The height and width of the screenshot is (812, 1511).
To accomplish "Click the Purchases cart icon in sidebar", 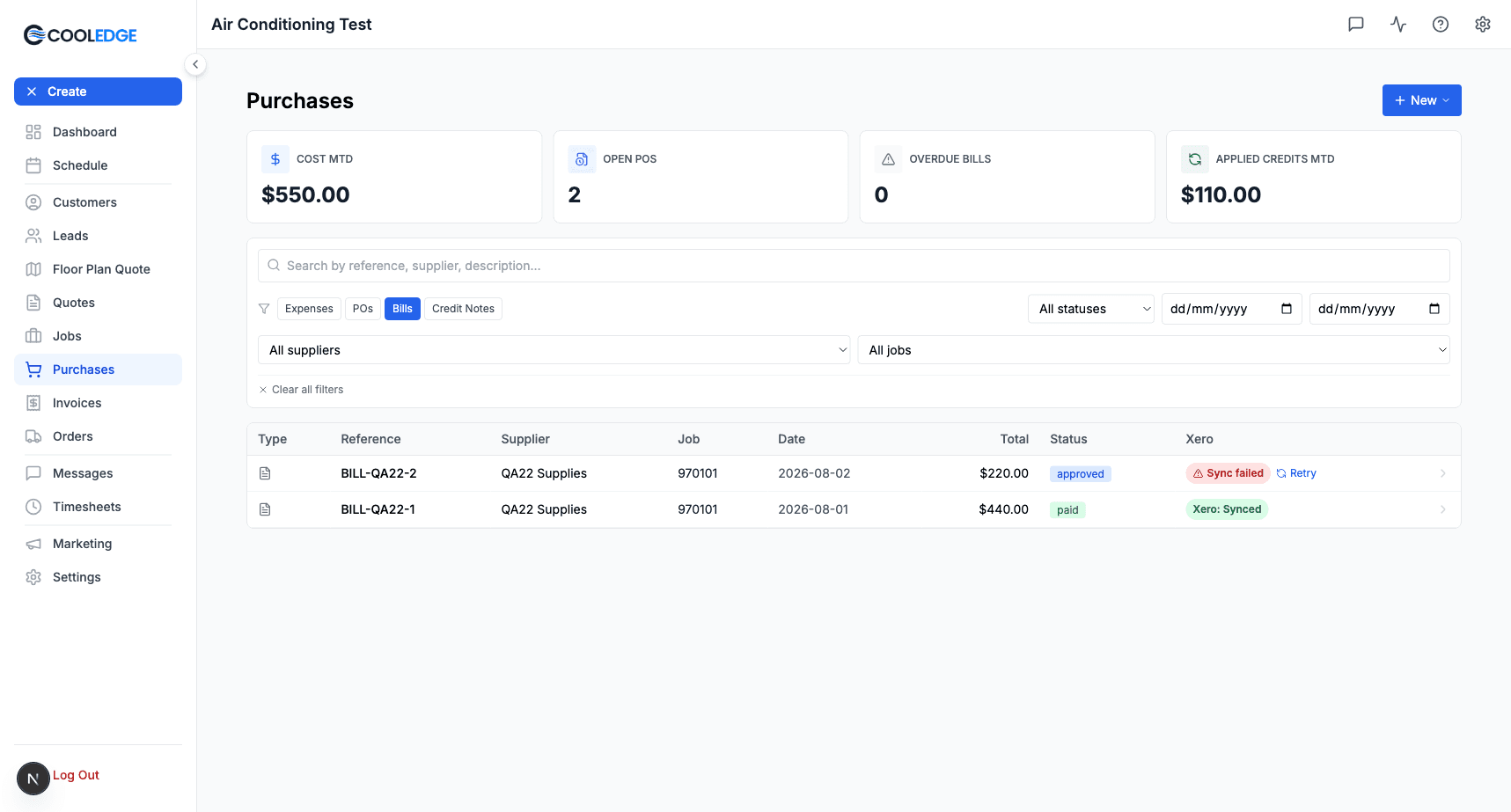I will coord(33,369).
